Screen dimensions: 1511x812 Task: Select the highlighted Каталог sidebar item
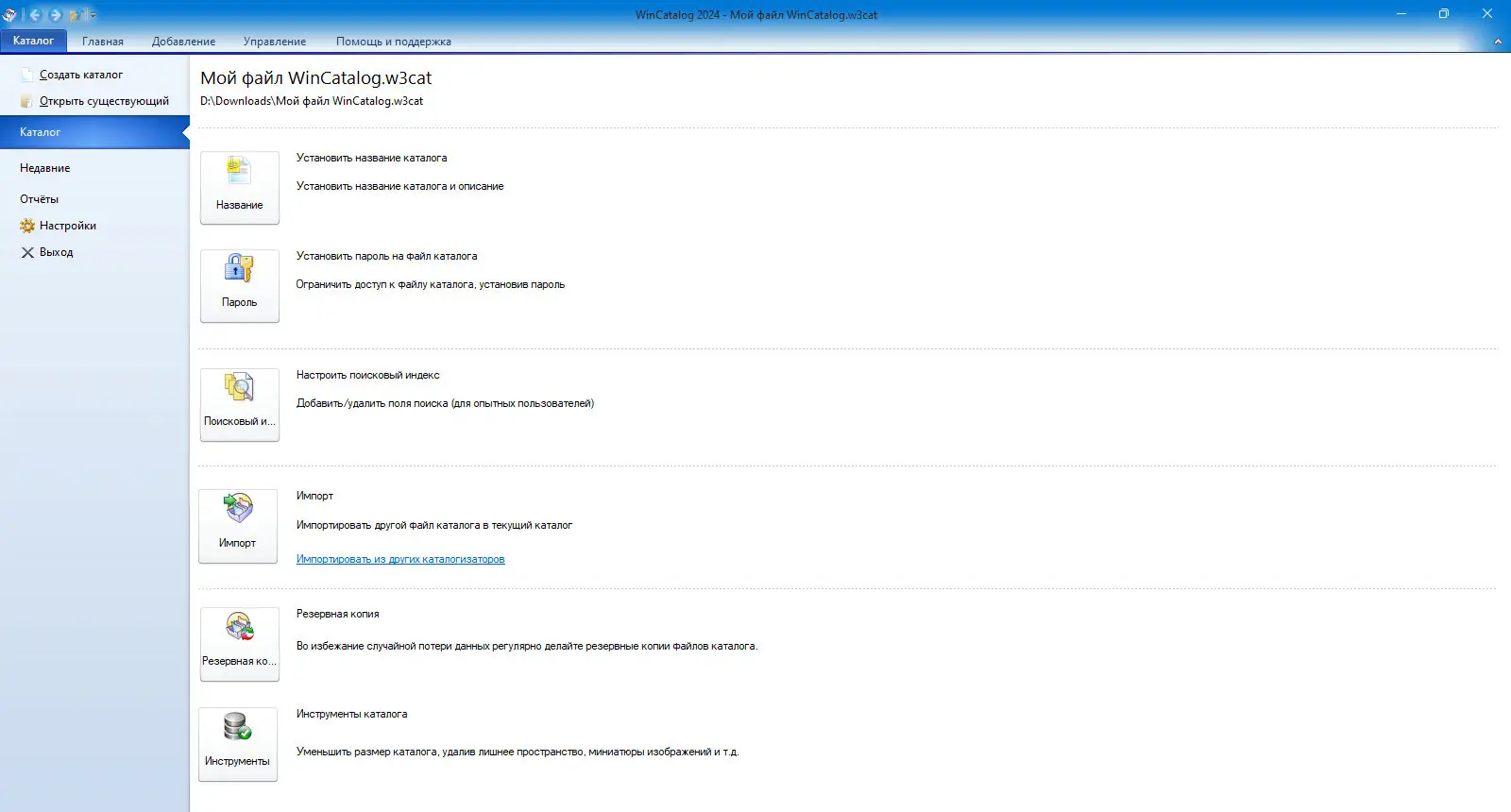94,132
